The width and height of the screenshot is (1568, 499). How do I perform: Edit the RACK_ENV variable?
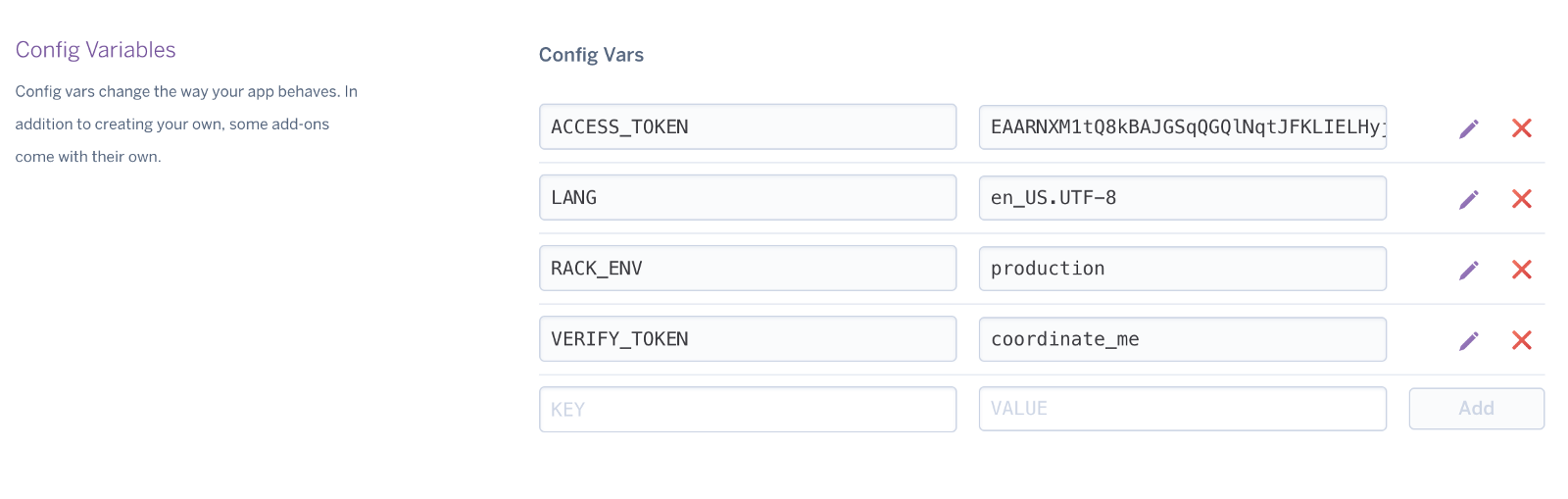[1468, 270]
